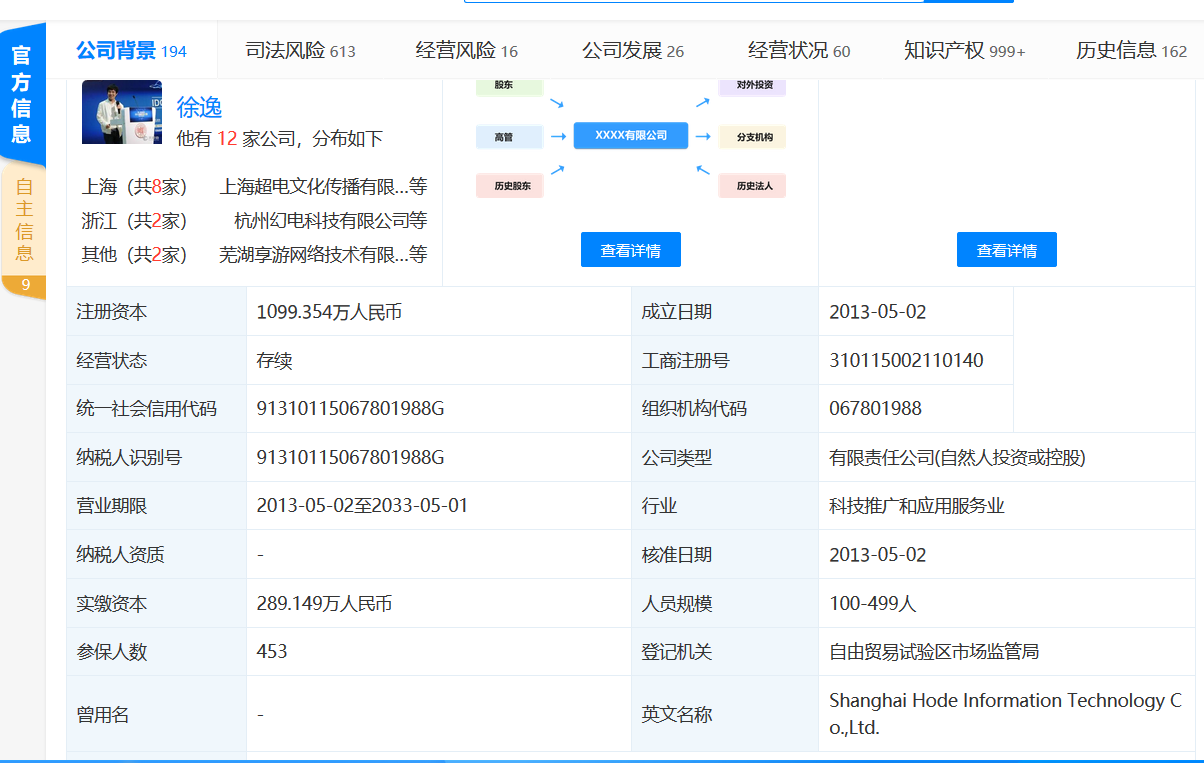
Task: Click the 9 badge under 自主信息
Action: click(x=25, y=286)
